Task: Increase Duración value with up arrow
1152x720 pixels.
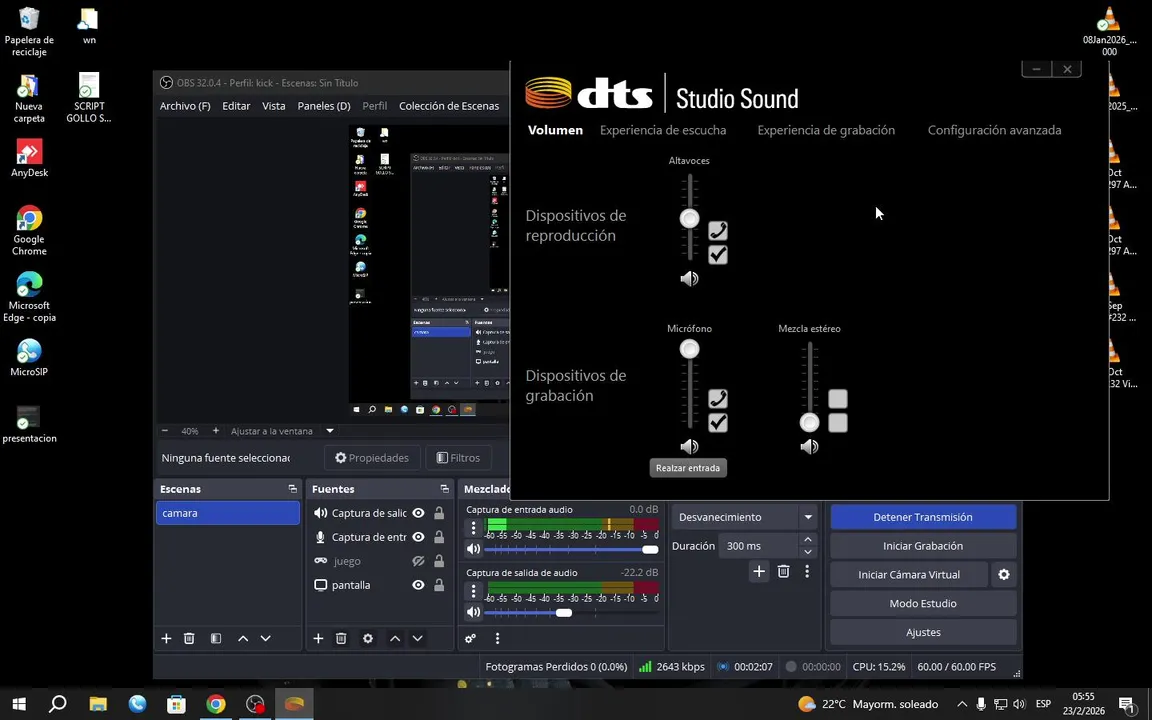Action: point(807,540)
